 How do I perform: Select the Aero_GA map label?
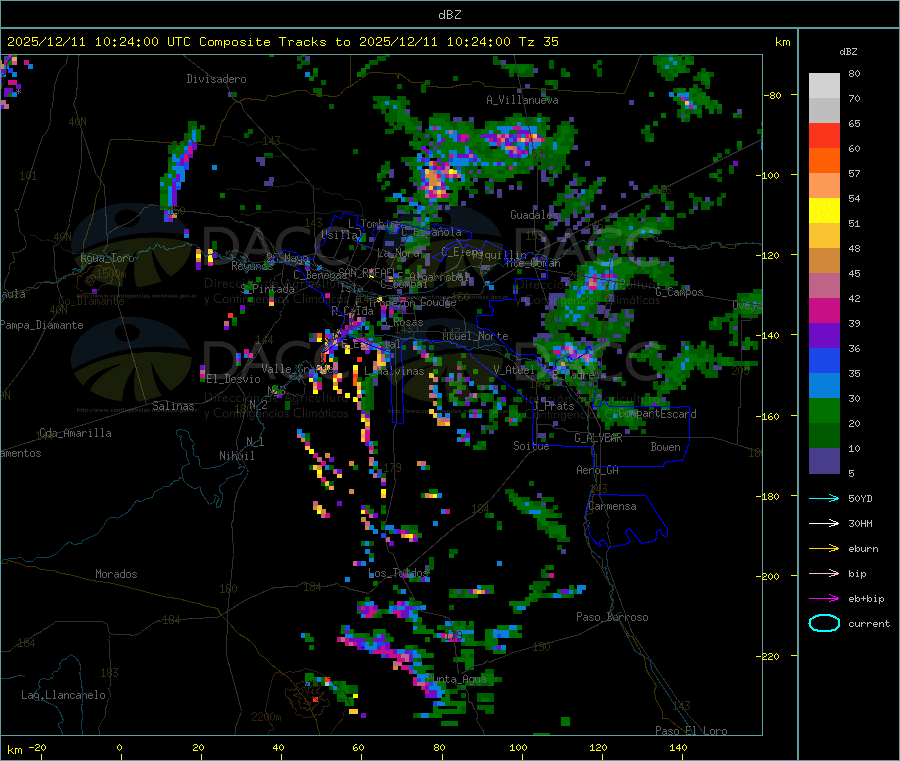coord(597,470)
